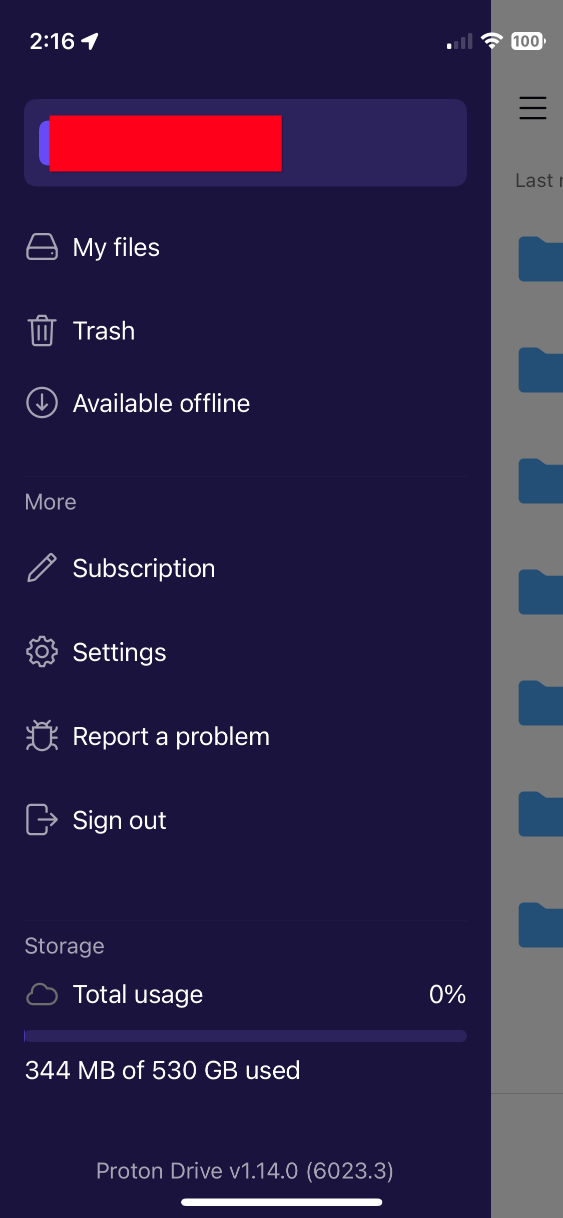563x1218 pixels.
Task: Tap the Trash bin icon
Action: (41, 331)
